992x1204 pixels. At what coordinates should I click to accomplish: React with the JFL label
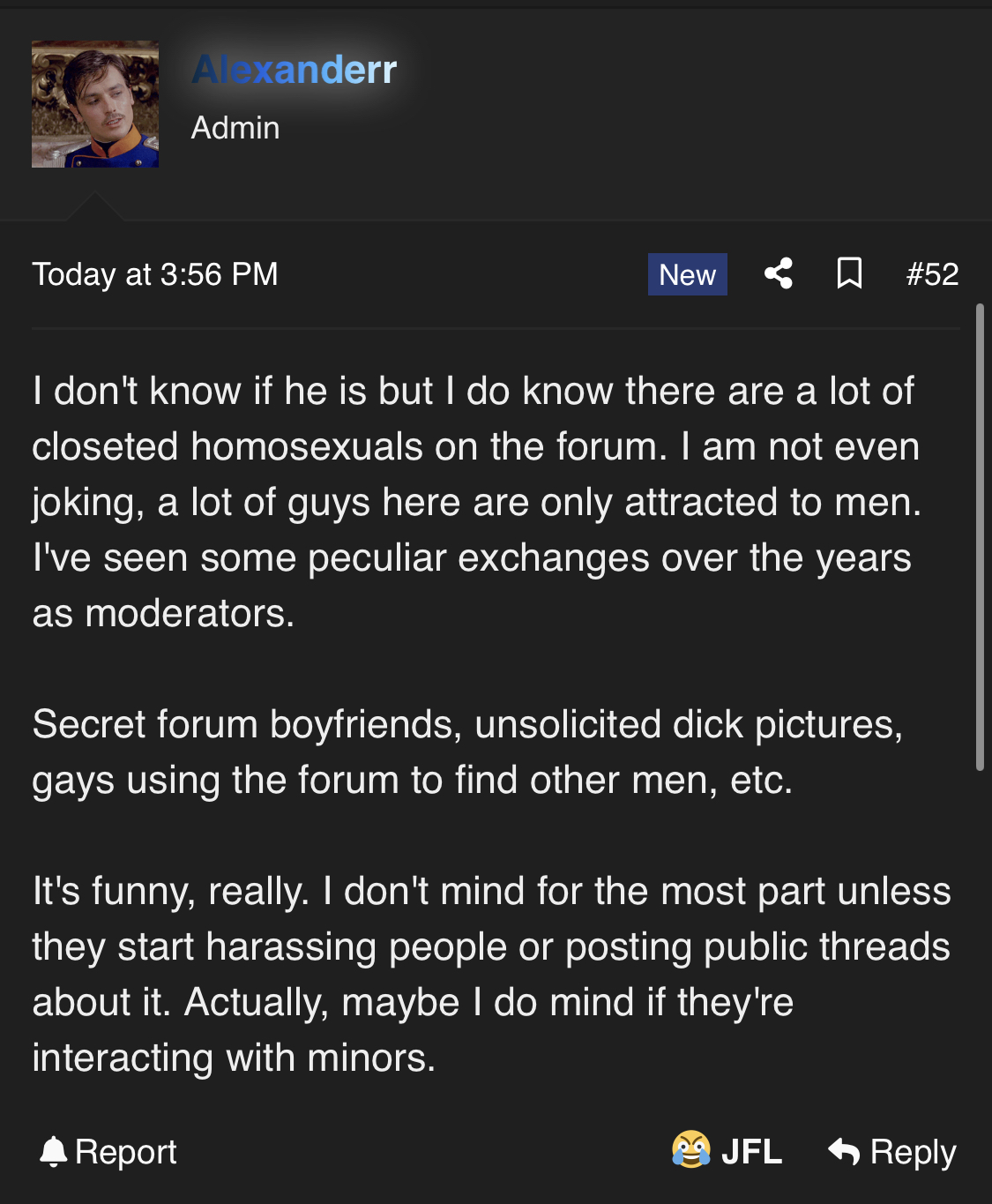click(x=751, y=1152)
